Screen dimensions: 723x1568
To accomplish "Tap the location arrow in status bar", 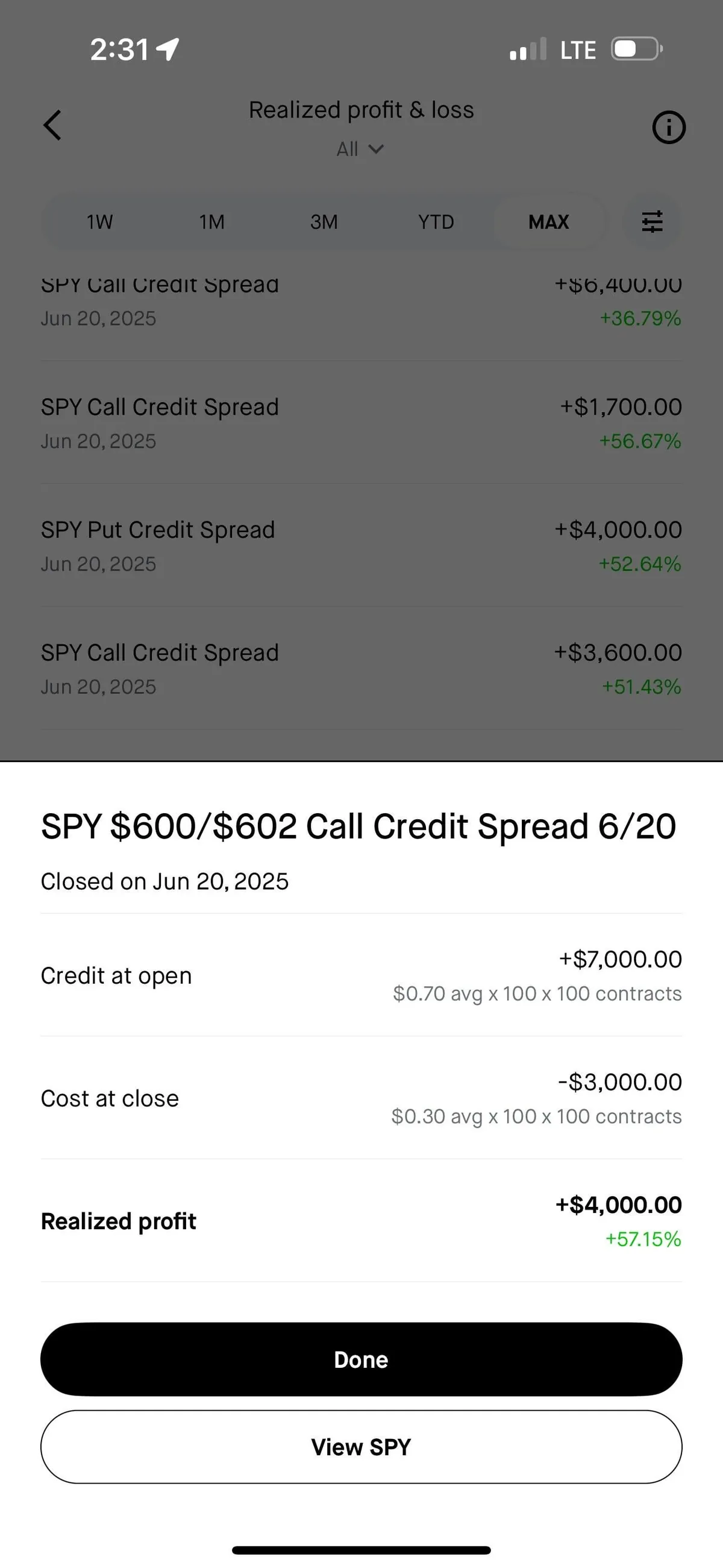I will pyautogui.click(x=168, y=49).
